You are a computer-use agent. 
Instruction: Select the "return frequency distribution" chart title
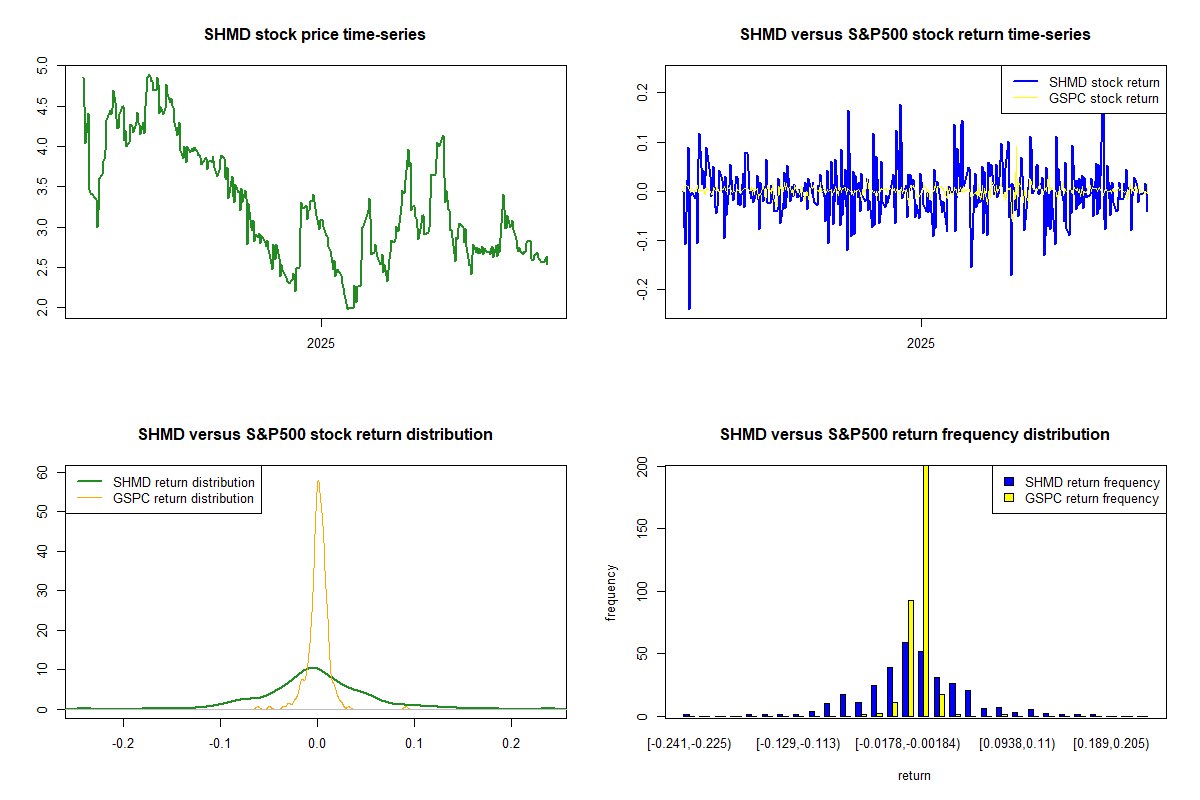coord(914,435)
